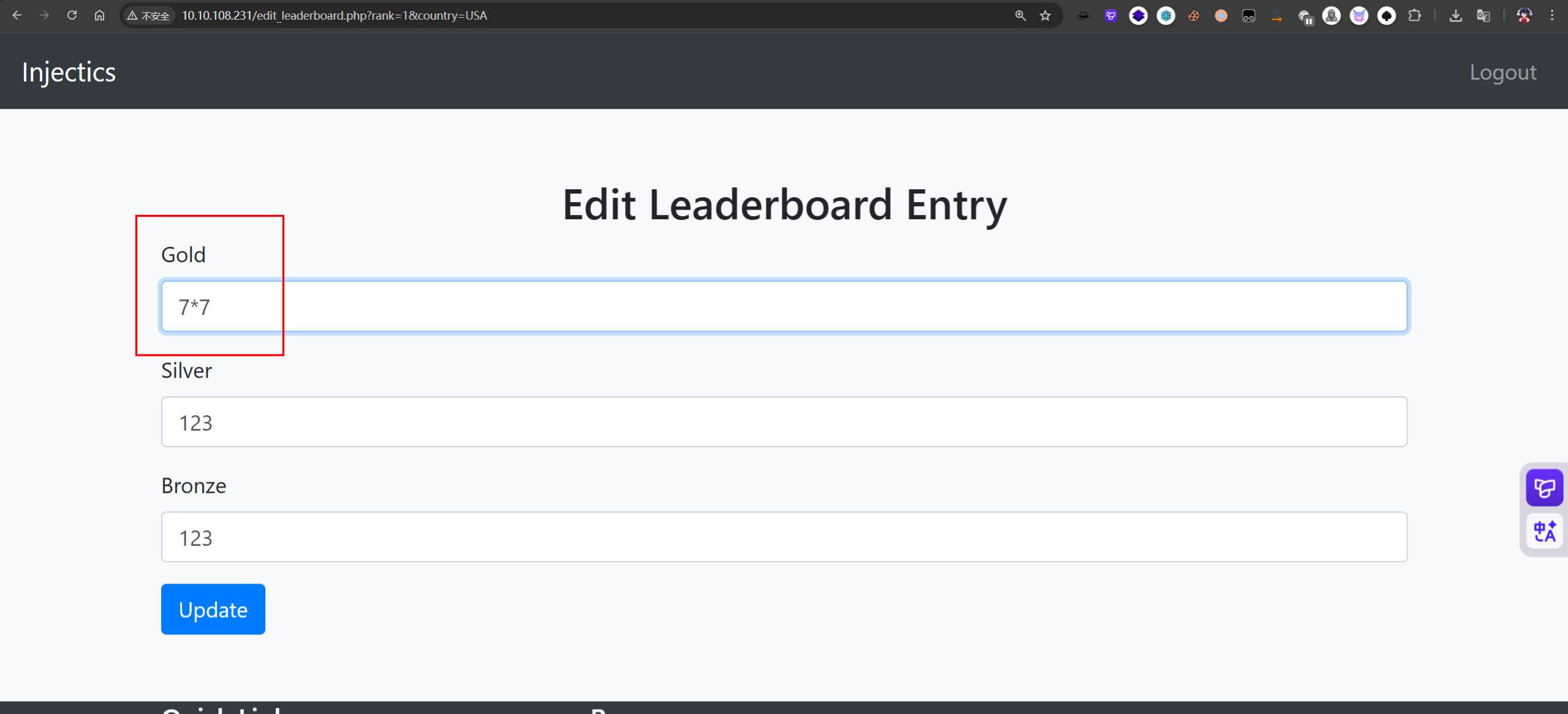1568x714 pixels.
Task: Click the floating translate widget button
Action: click(x=1544, y=531)
